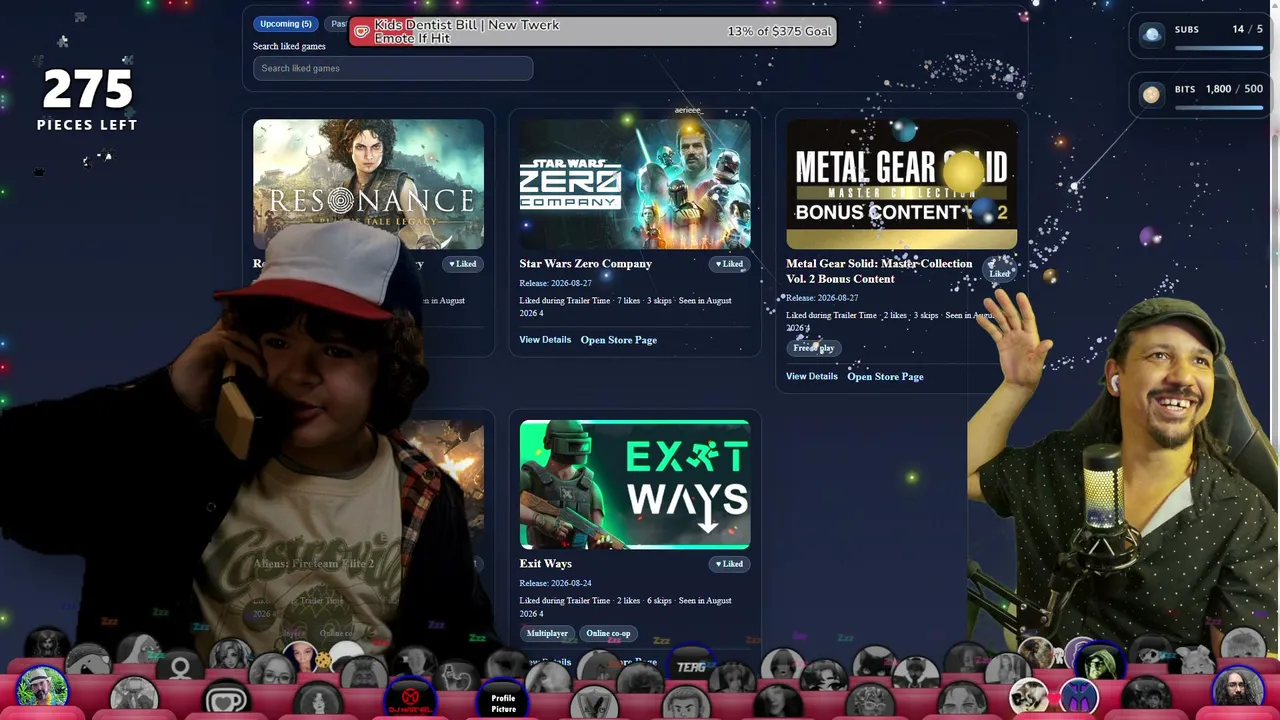Viewport: 1280px width, 720px height.
Task: Open the Exit Ways cover thumbnail
Action: (x=635, y=484)
